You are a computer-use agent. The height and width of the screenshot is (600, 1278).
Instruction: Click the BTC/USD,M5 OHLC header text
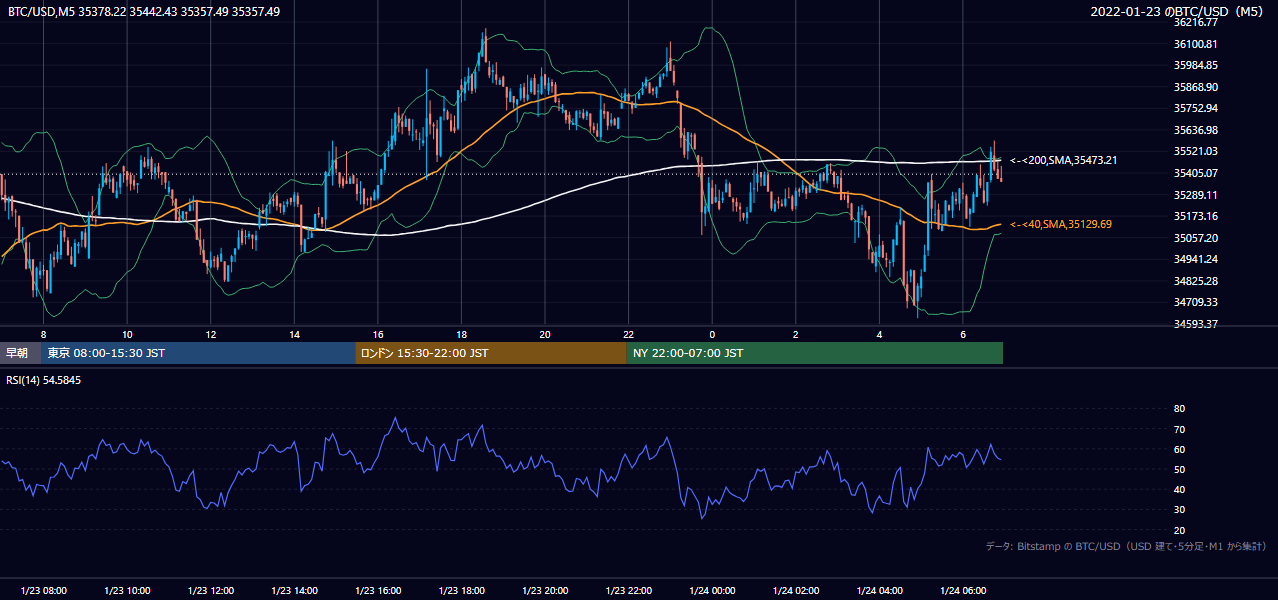144,12
